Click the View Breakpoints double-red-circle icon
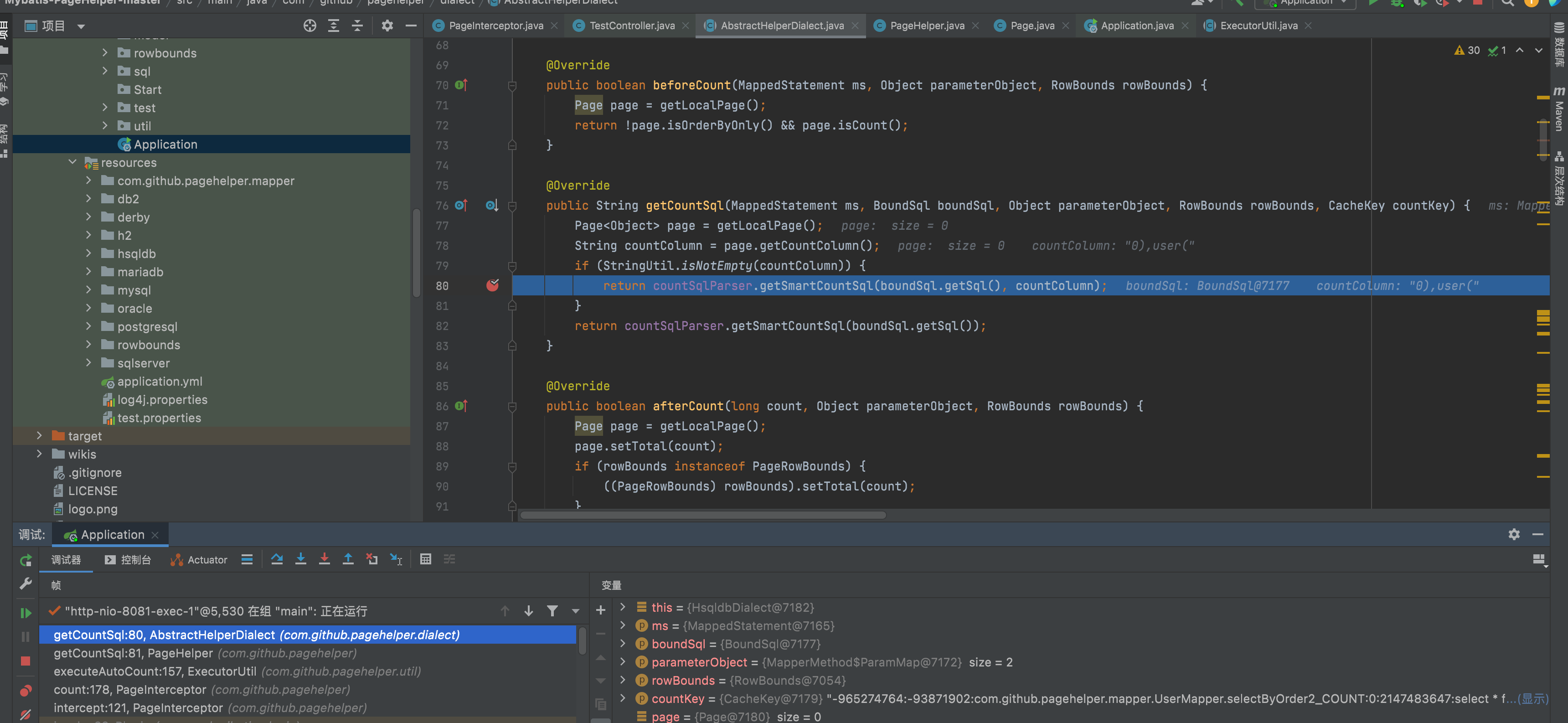Screen dimensions: 1568x723 26,691
